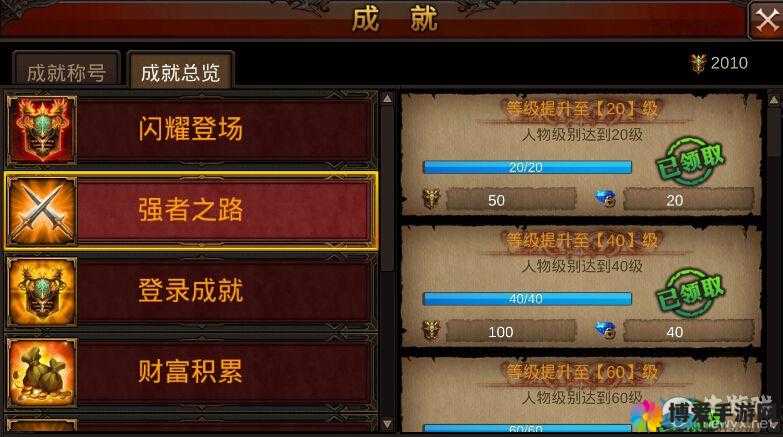Open the 财富积累 achievement category
This screenshot has height=437, width=783.
pyautogui.click(x=191, y=373)
